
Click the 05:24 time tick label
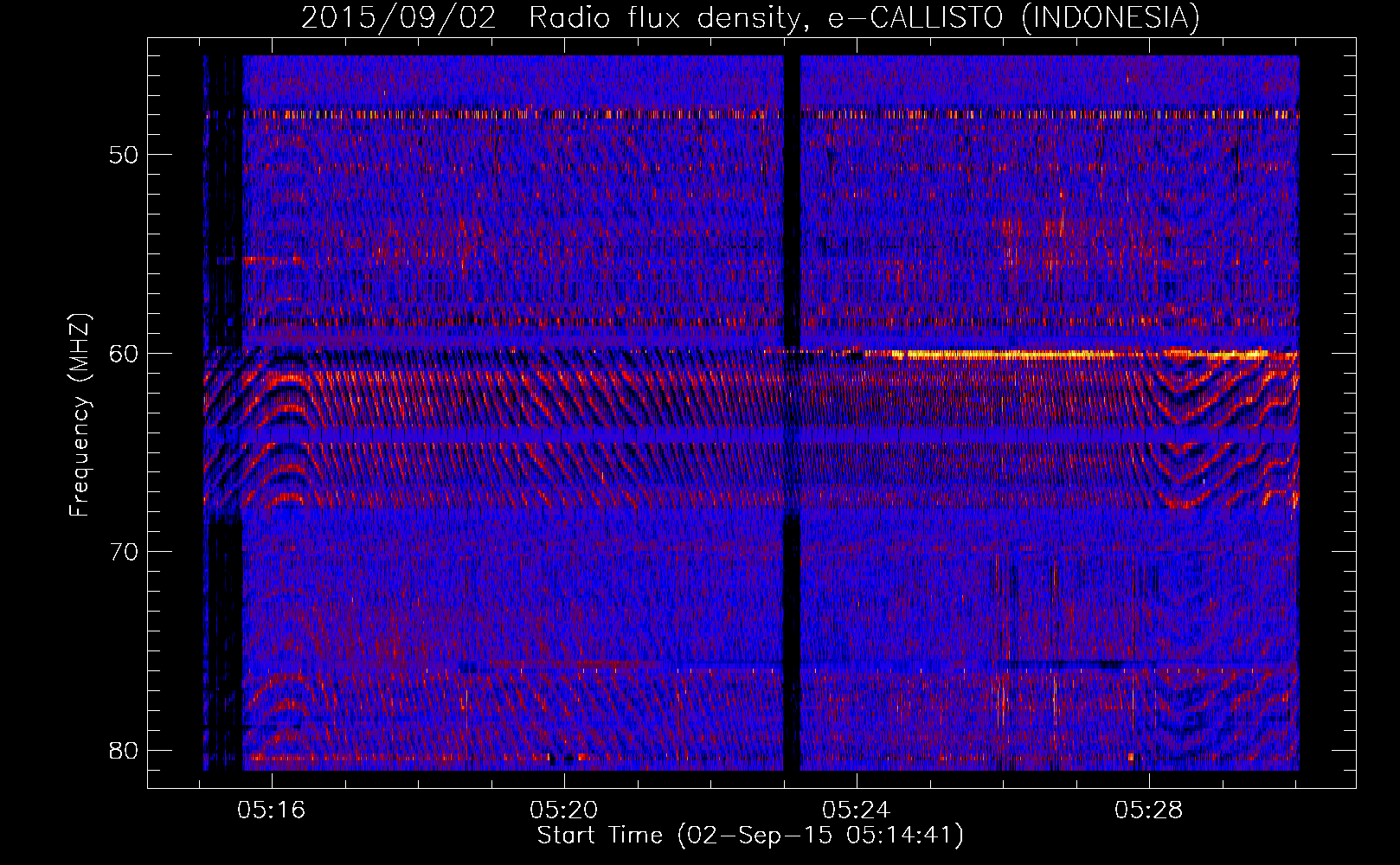(x=857, y=811)
